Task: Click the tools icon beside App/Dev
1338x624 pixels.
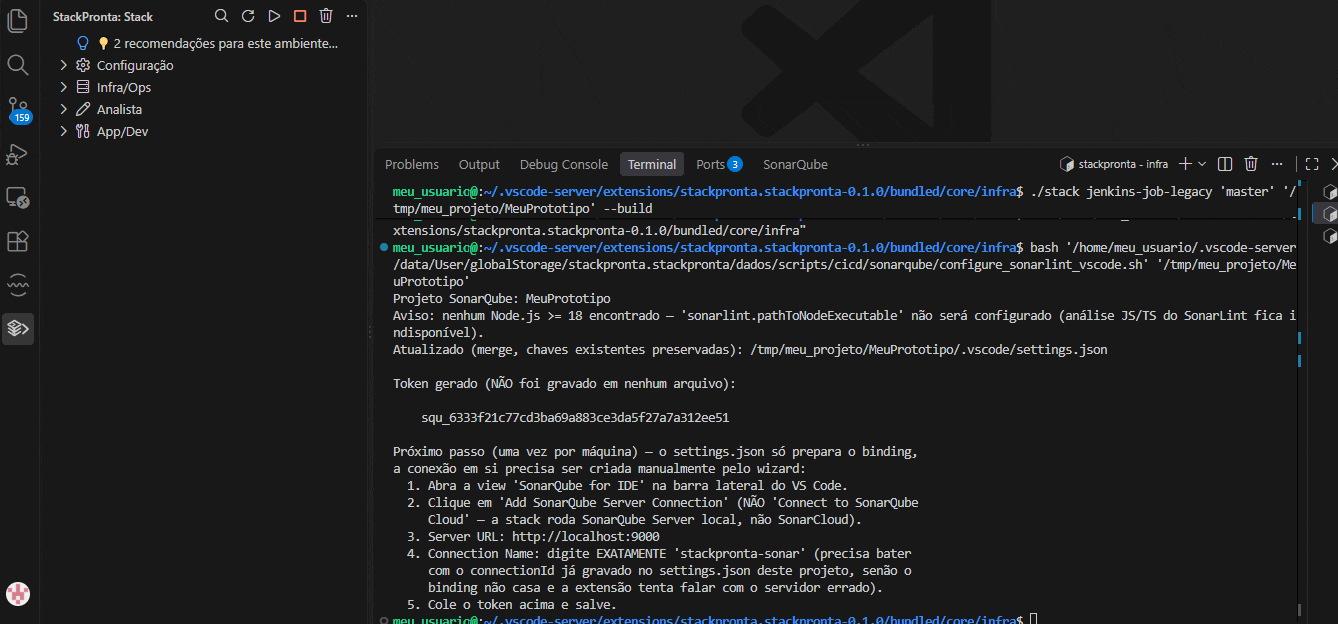Action: click(x=84, y=131)
